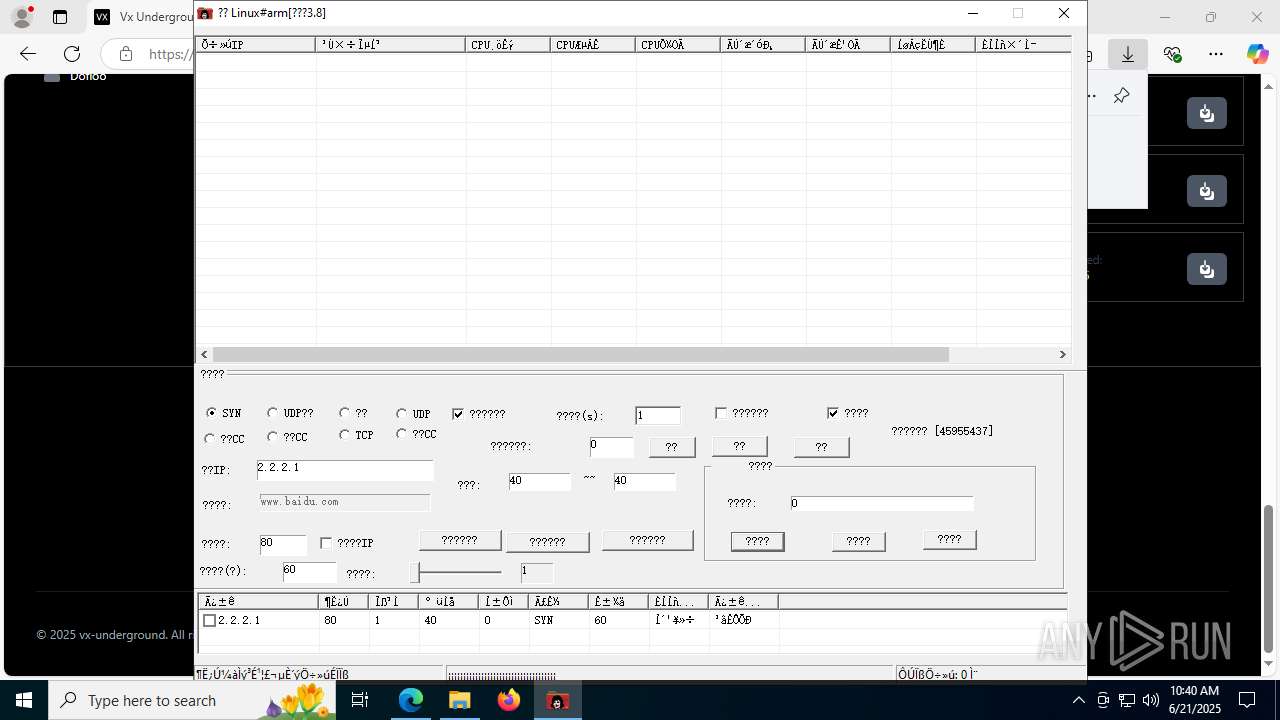1280x720 pixels.
Task: Click the Linux#arm app icon in title bar
Action: [x=205, y=13]
